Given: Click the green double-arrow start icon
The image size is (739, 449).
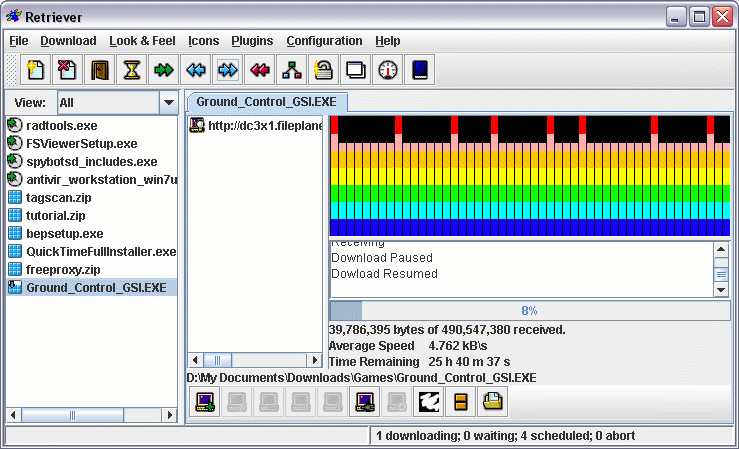Looking at the screenshot, I should (164, 70).
